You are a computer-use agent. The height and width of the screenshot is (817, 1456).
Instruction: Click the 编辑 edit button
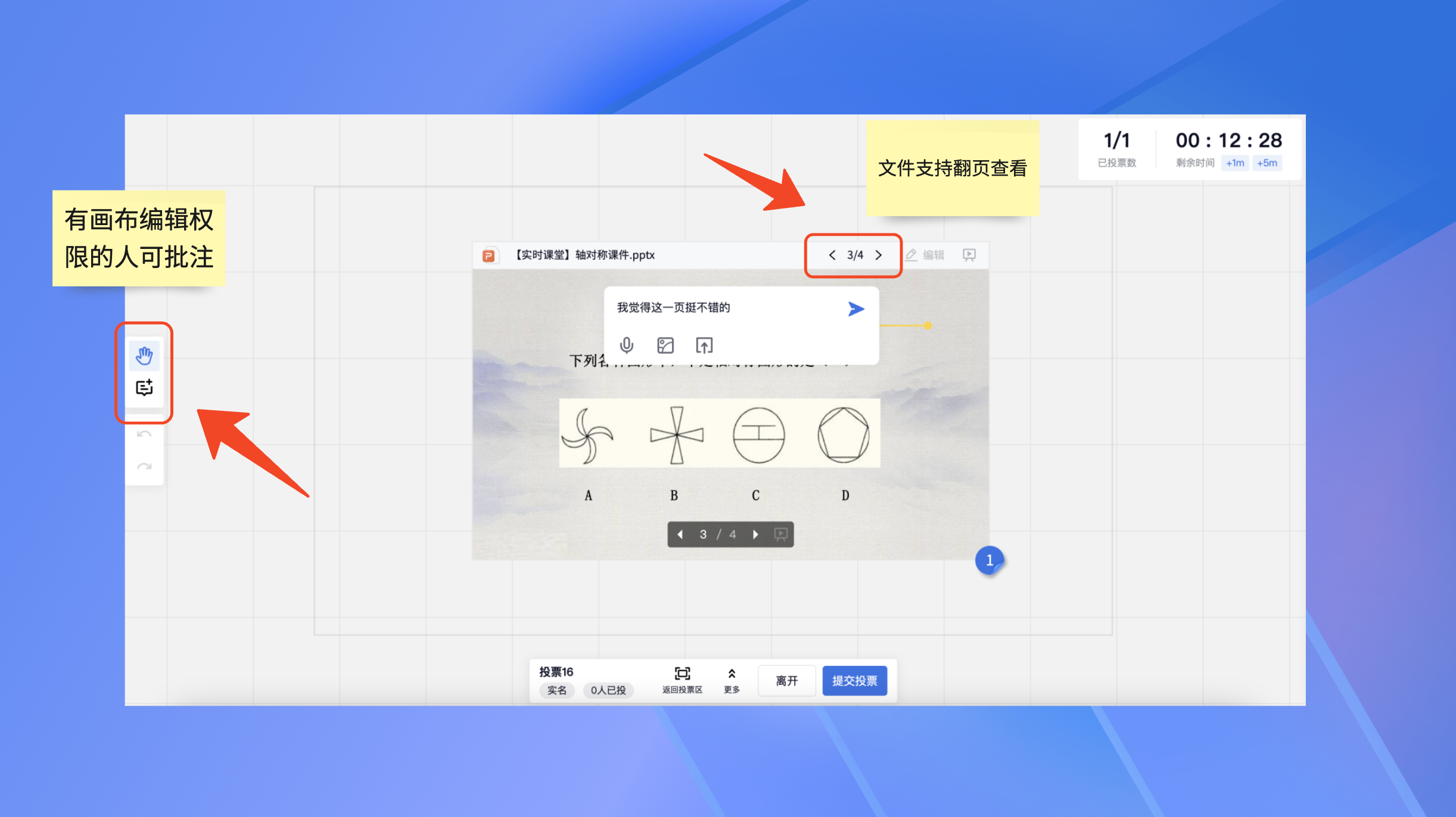(x=925, y=255)
